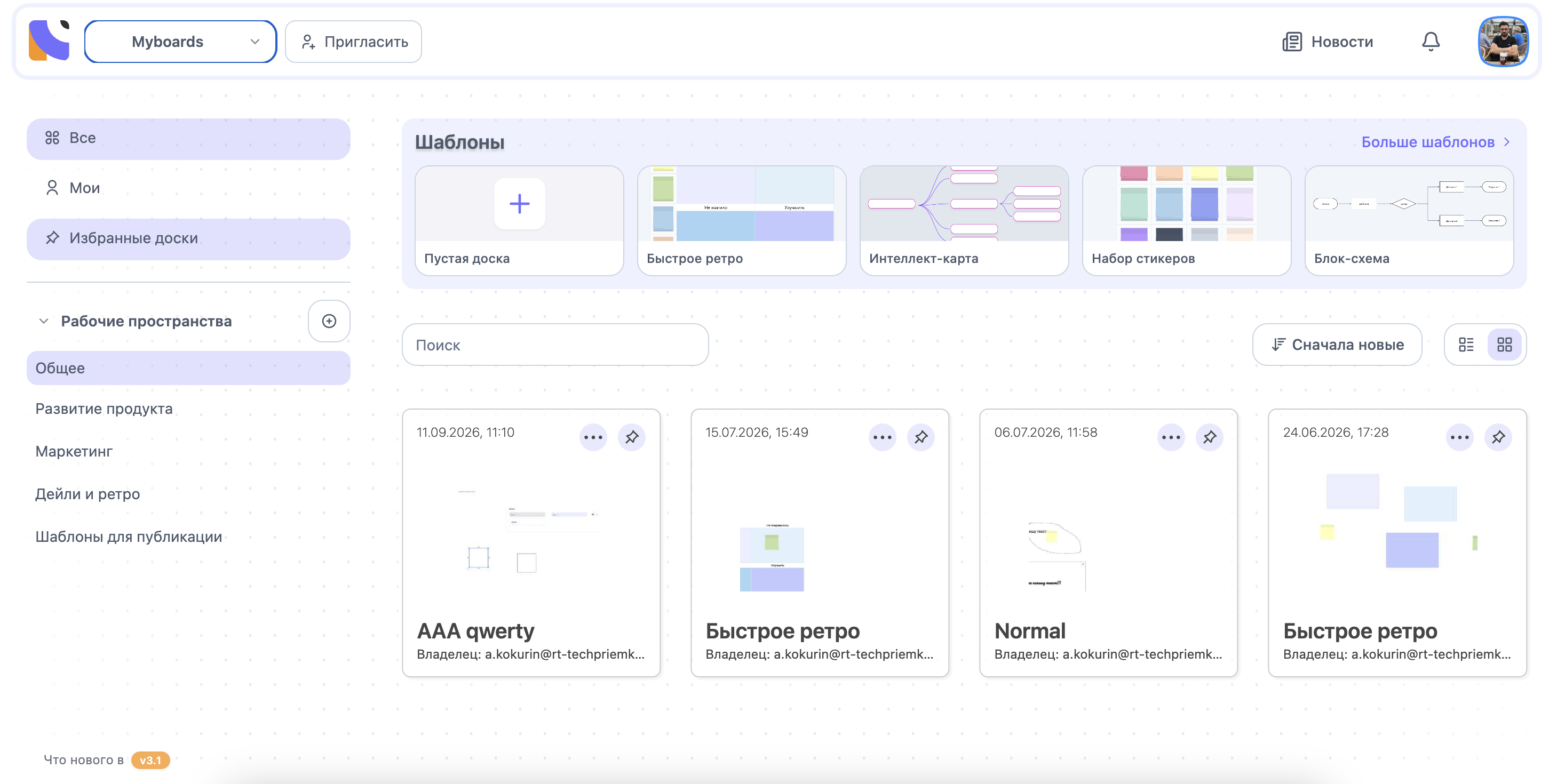Select the Общее workspace
1557x784 pixels.
click(x=188, y=368)
